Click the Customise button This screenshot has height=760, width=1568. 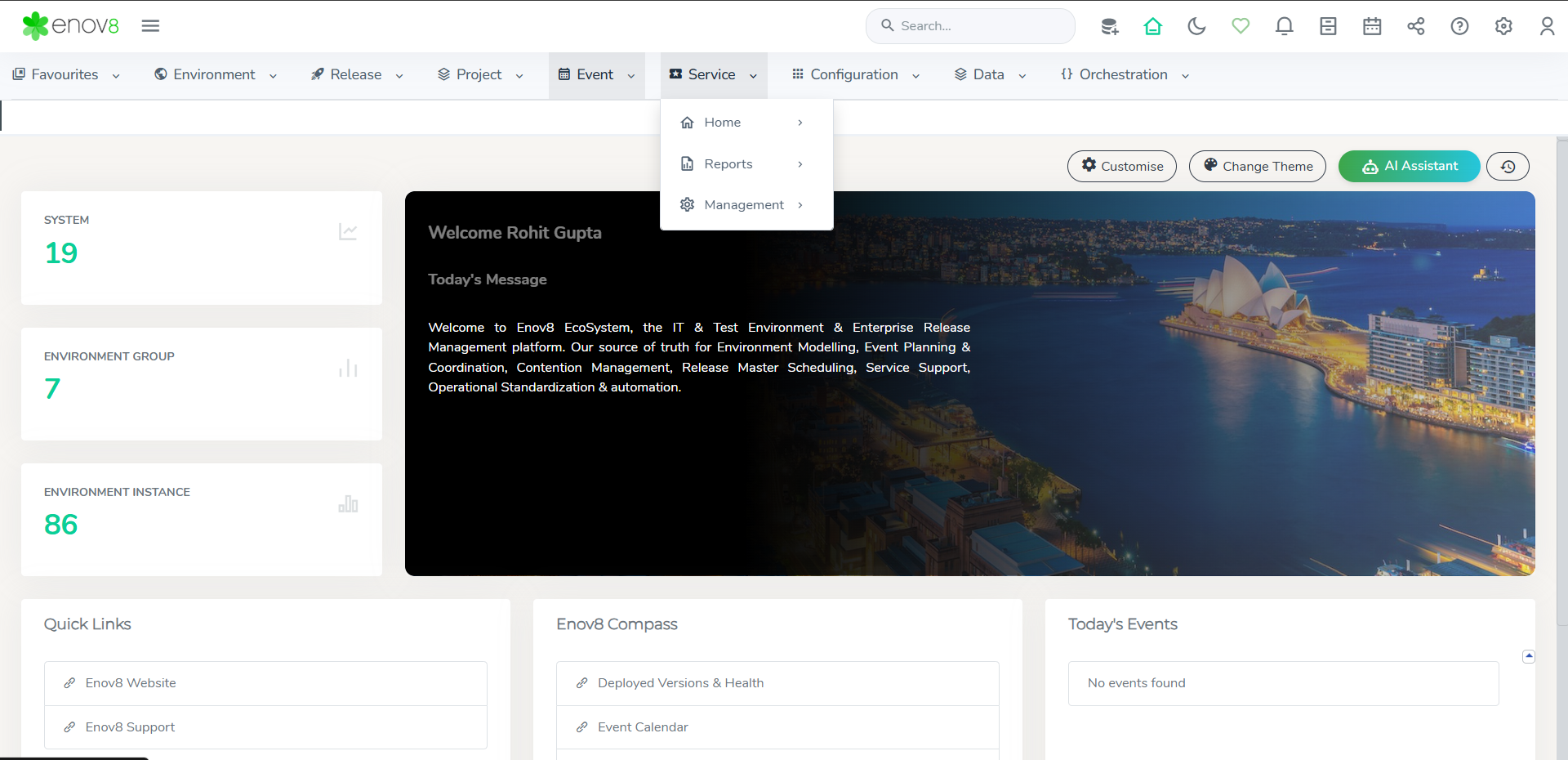[1121, 166]
